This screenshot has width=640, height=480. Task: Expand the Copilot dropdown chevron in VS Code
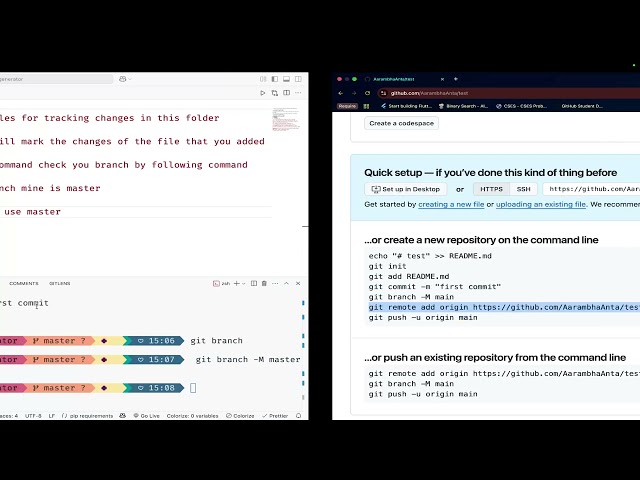click(x=130, y=79)
